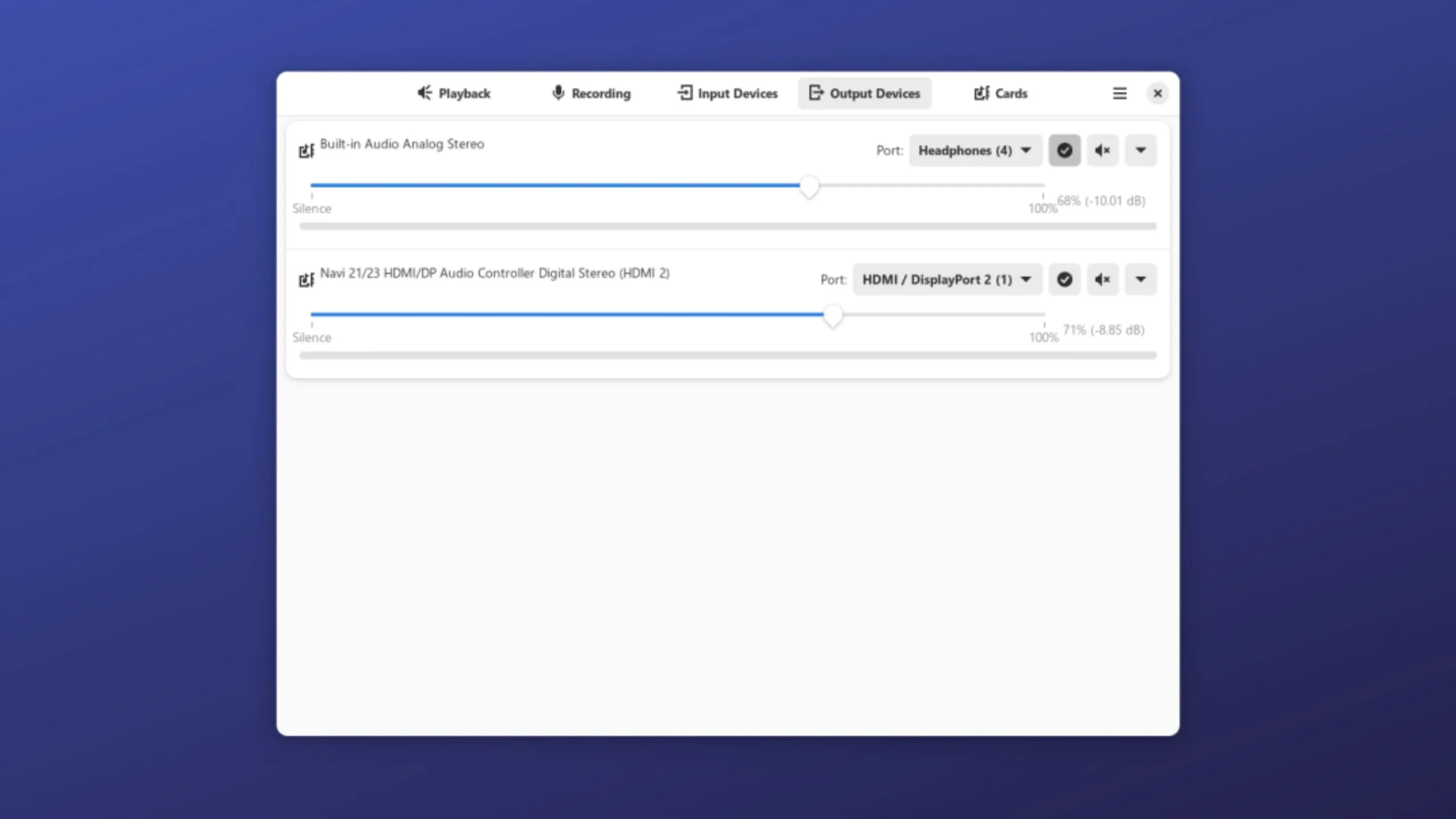1456x819 pixels.
Task: Switch to the Playback tab
Action: [x=454, y=93]
